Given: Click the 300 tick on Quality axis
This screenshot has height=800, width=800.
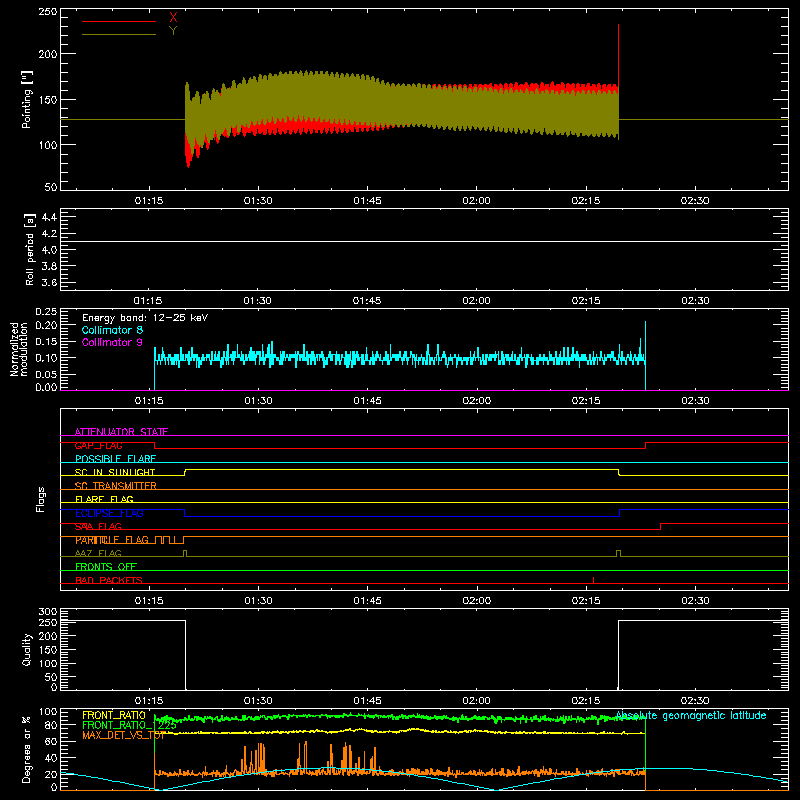Looking at the screenshot, I should 48,612.
